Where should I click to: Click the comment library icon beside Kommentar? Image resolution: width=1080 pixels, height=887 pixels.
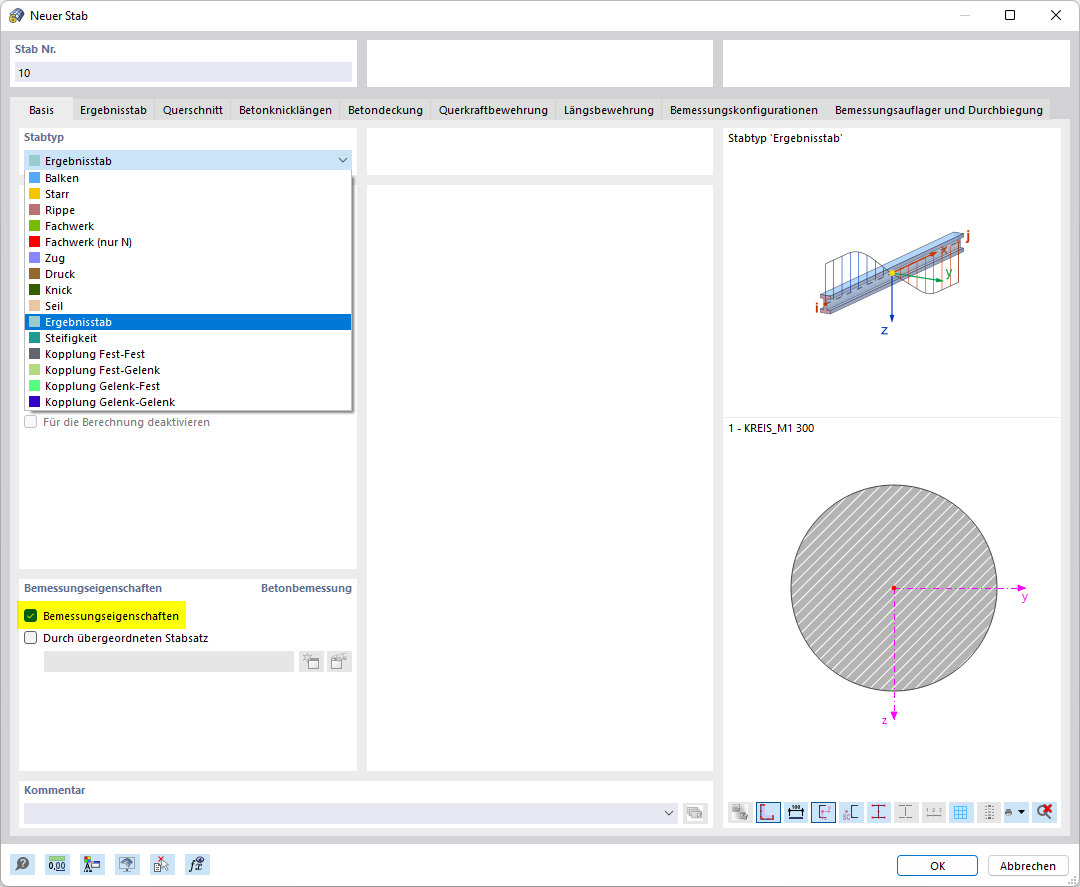(x=696, y=813)
